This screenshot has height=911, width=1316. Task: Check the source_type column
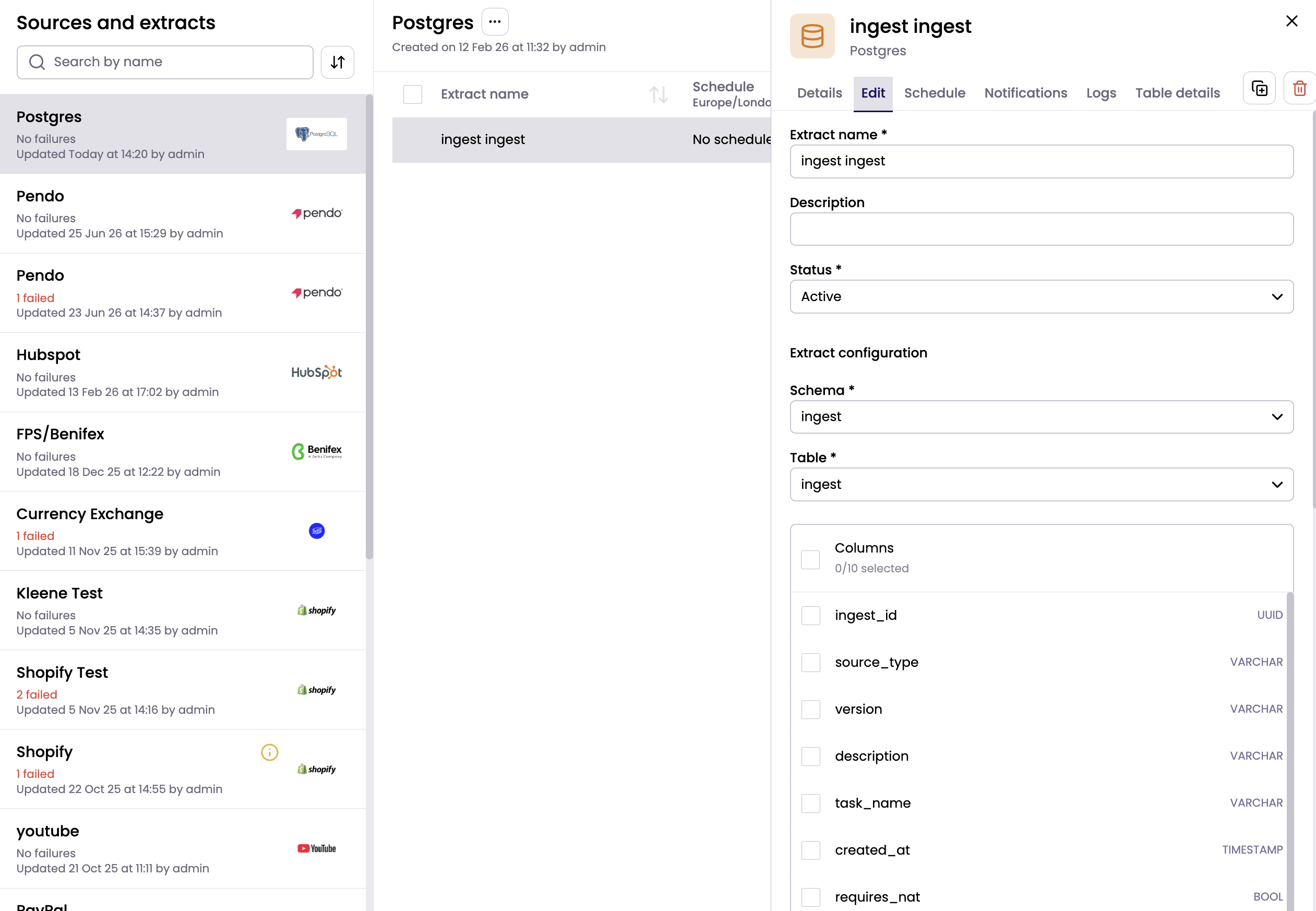coord(810,662)
